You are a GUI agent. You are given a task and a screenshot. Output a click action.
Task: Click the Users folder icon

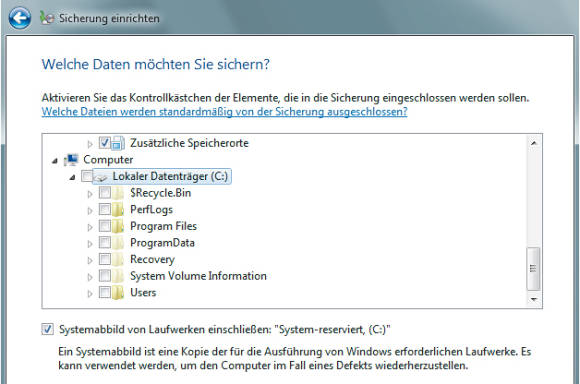[118, 293]
